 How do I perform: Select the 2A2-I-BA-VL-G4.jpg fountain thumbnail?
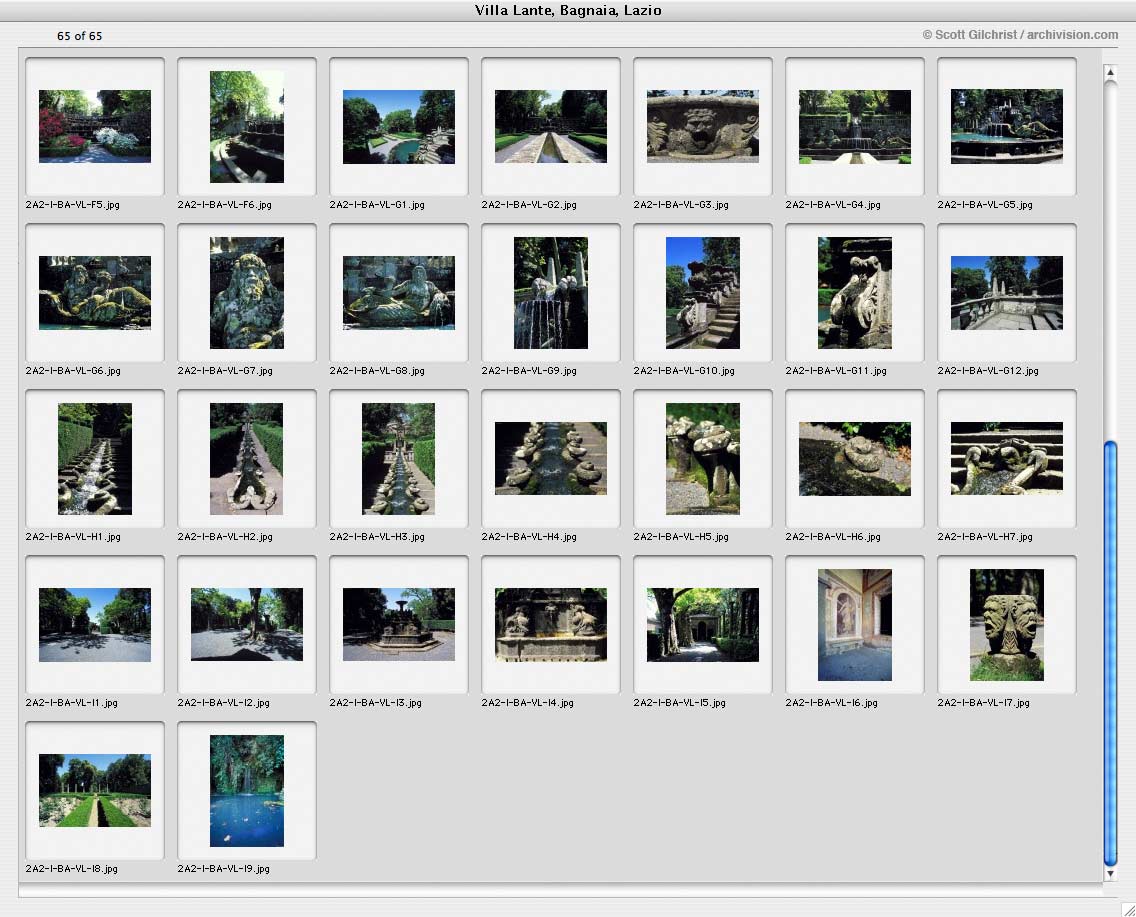[855, 126]
